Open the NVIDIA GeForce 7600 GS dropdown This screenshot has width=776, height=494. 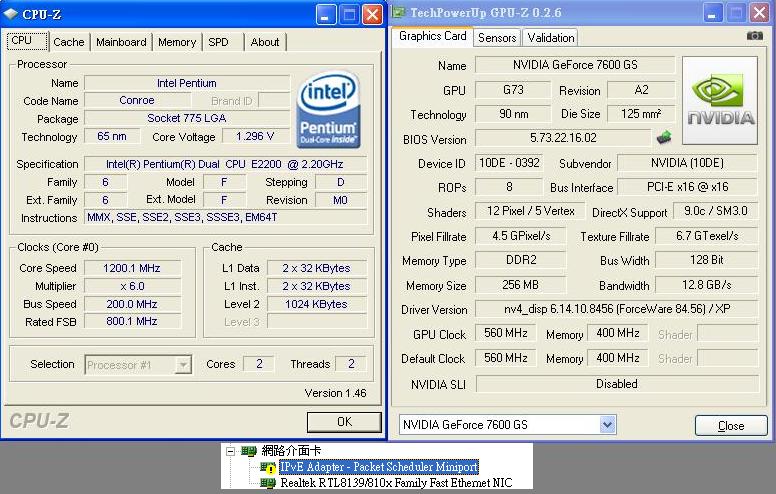click(607, 425)
